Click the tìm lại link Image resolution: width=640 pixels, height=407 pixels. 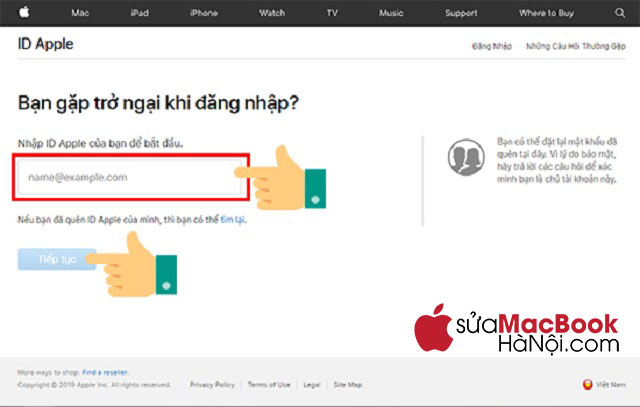[233, 220]
